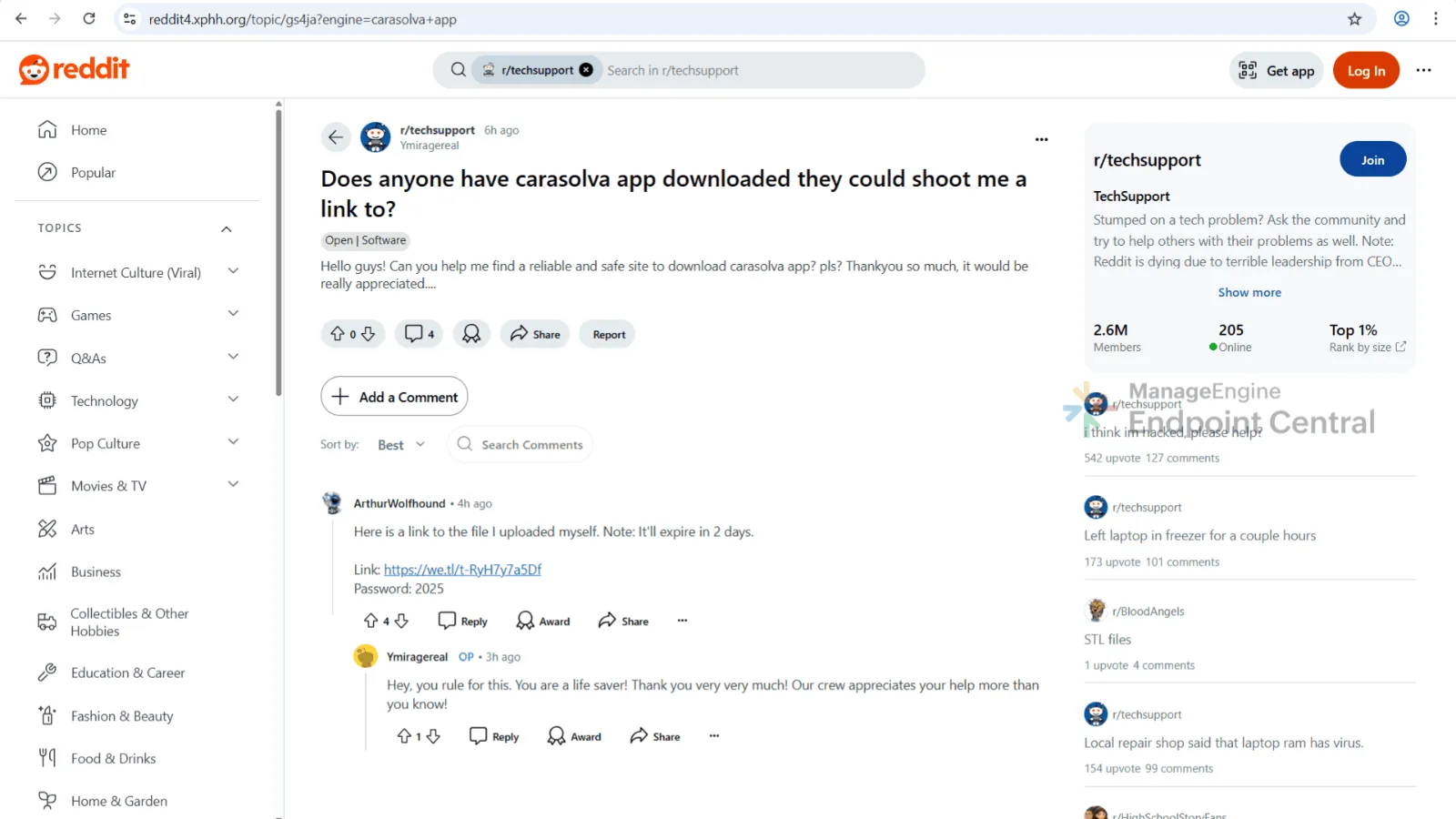Show more of community description
1456x819 pixels.
coord(1249,292)
